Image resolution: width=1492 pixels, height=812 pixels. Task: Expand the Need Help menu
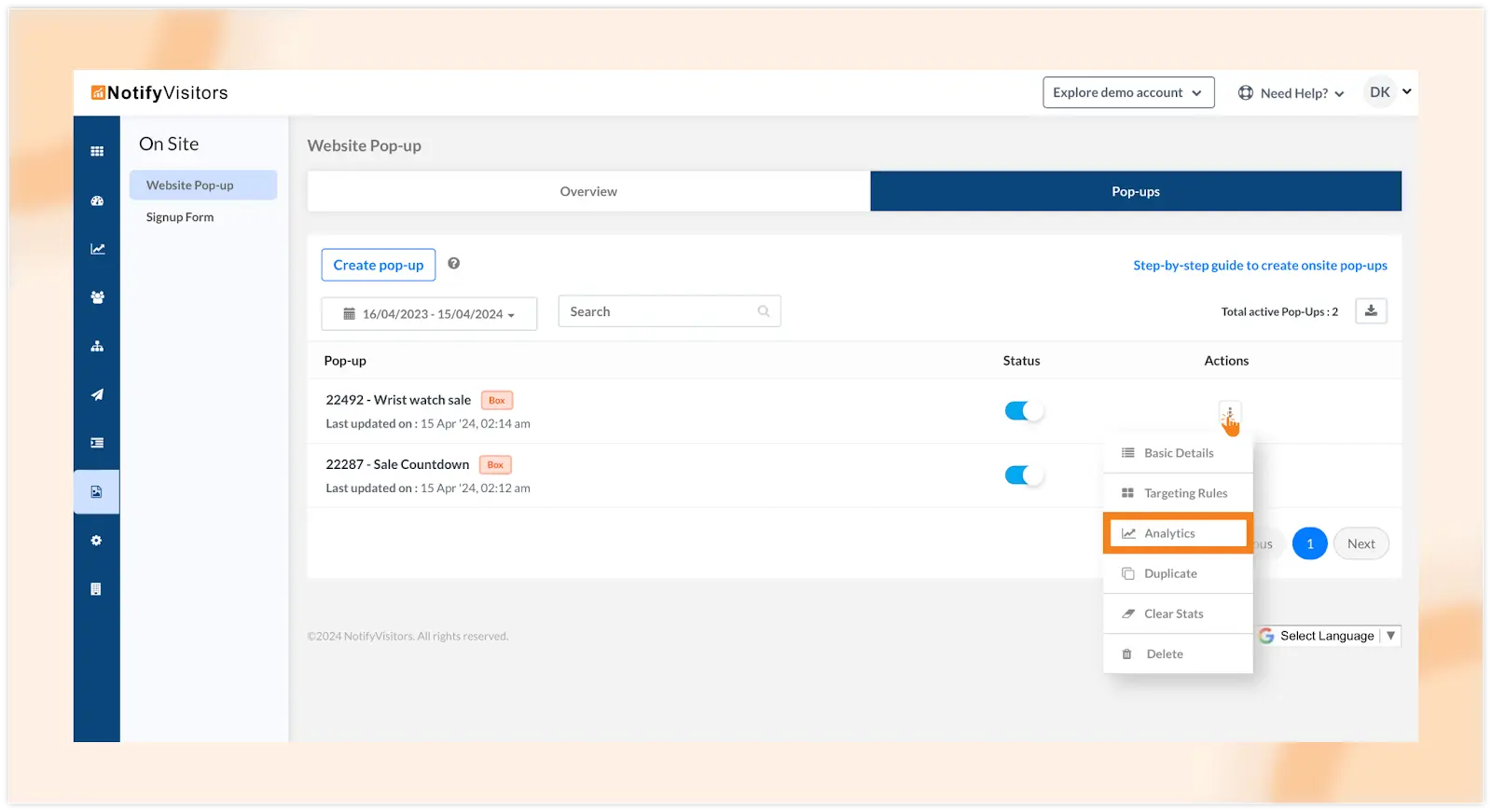(x=1292, y=93)
